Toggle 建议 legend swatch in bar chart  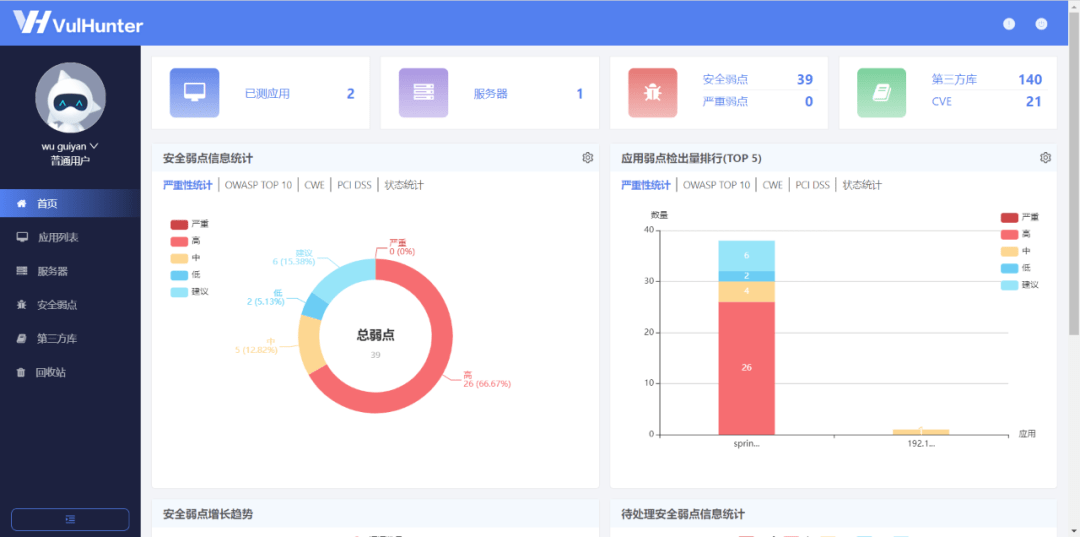pyautogui.click(x=1009, y=285)
